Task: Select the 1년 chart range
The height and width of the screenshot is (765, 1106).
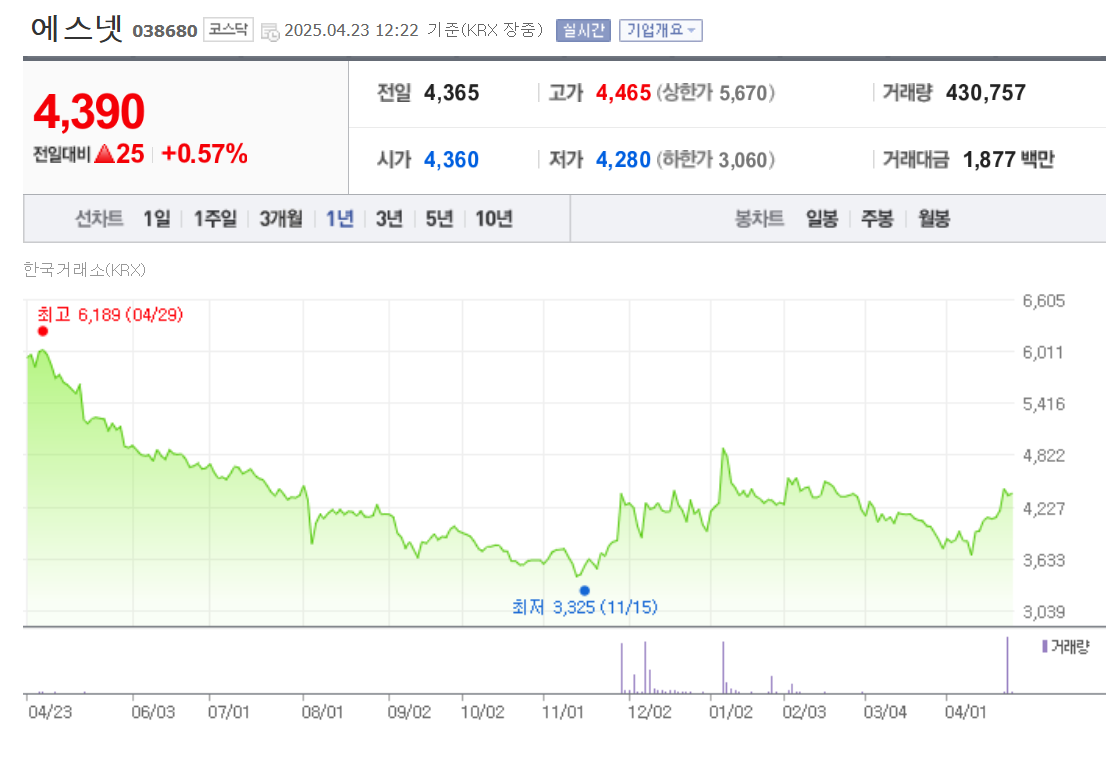Action: click(x=339, y=219)
